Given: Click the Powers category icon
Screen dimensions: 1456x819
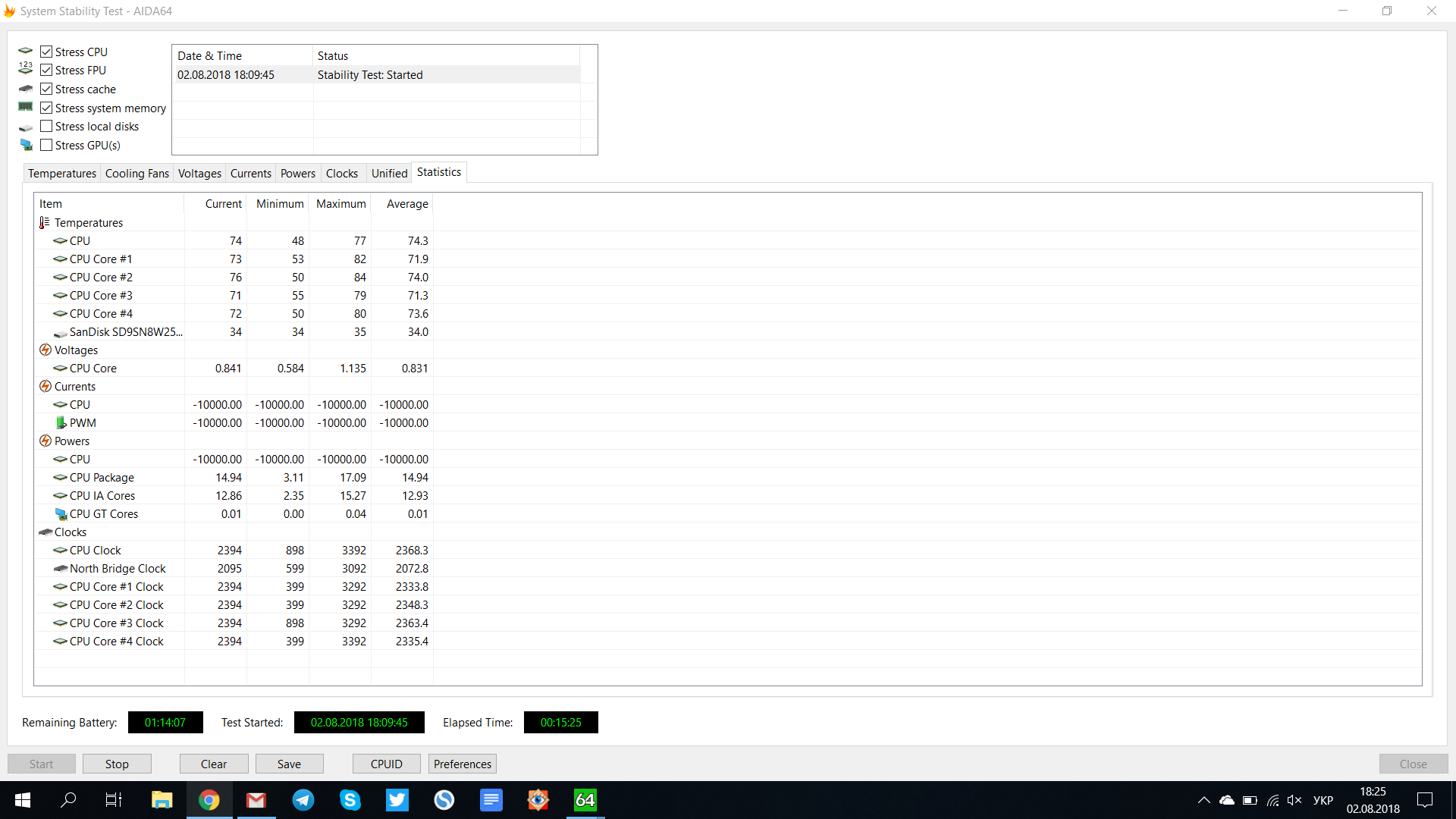Looking at the screenshot, I should pos(45,441).
